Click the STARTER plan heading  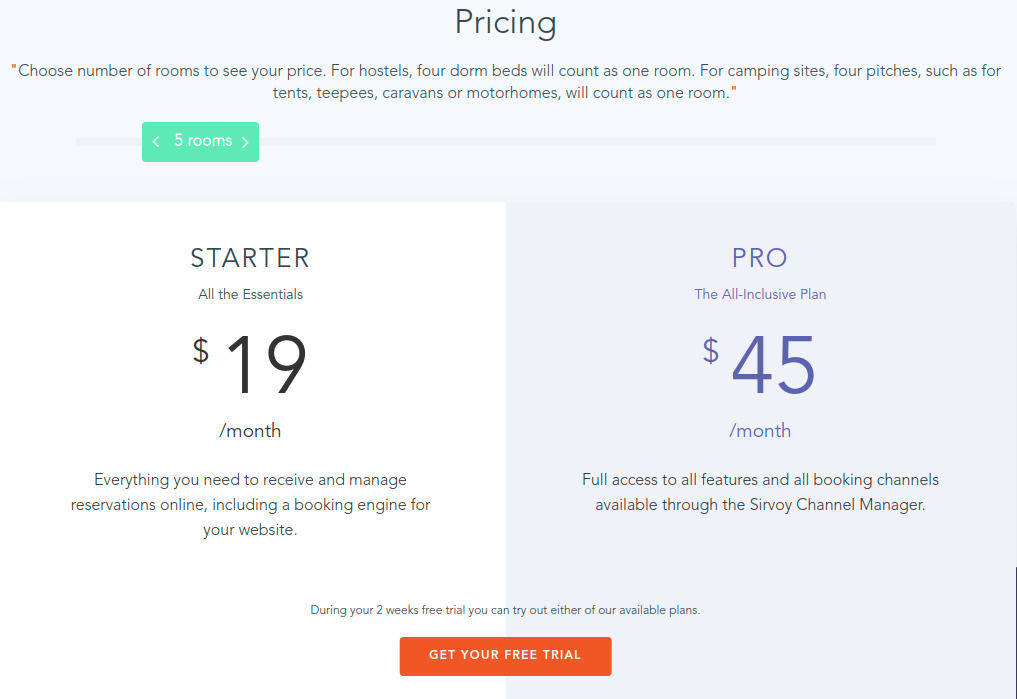(x=249, y=257)
